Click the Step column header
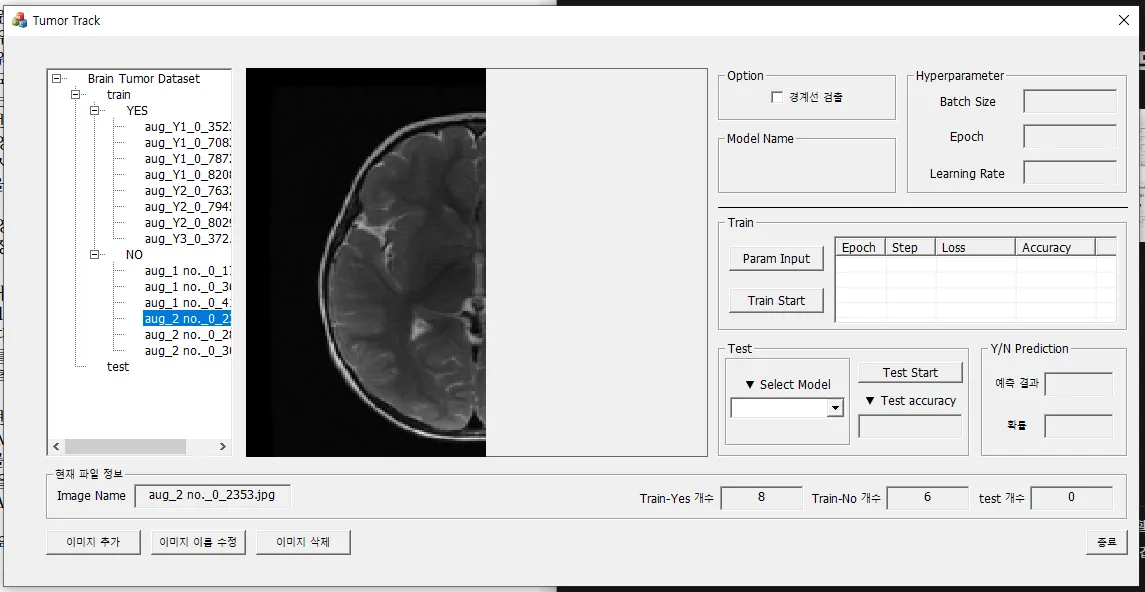This screenshot has width=1145, height=592. (x=911, y=247)
